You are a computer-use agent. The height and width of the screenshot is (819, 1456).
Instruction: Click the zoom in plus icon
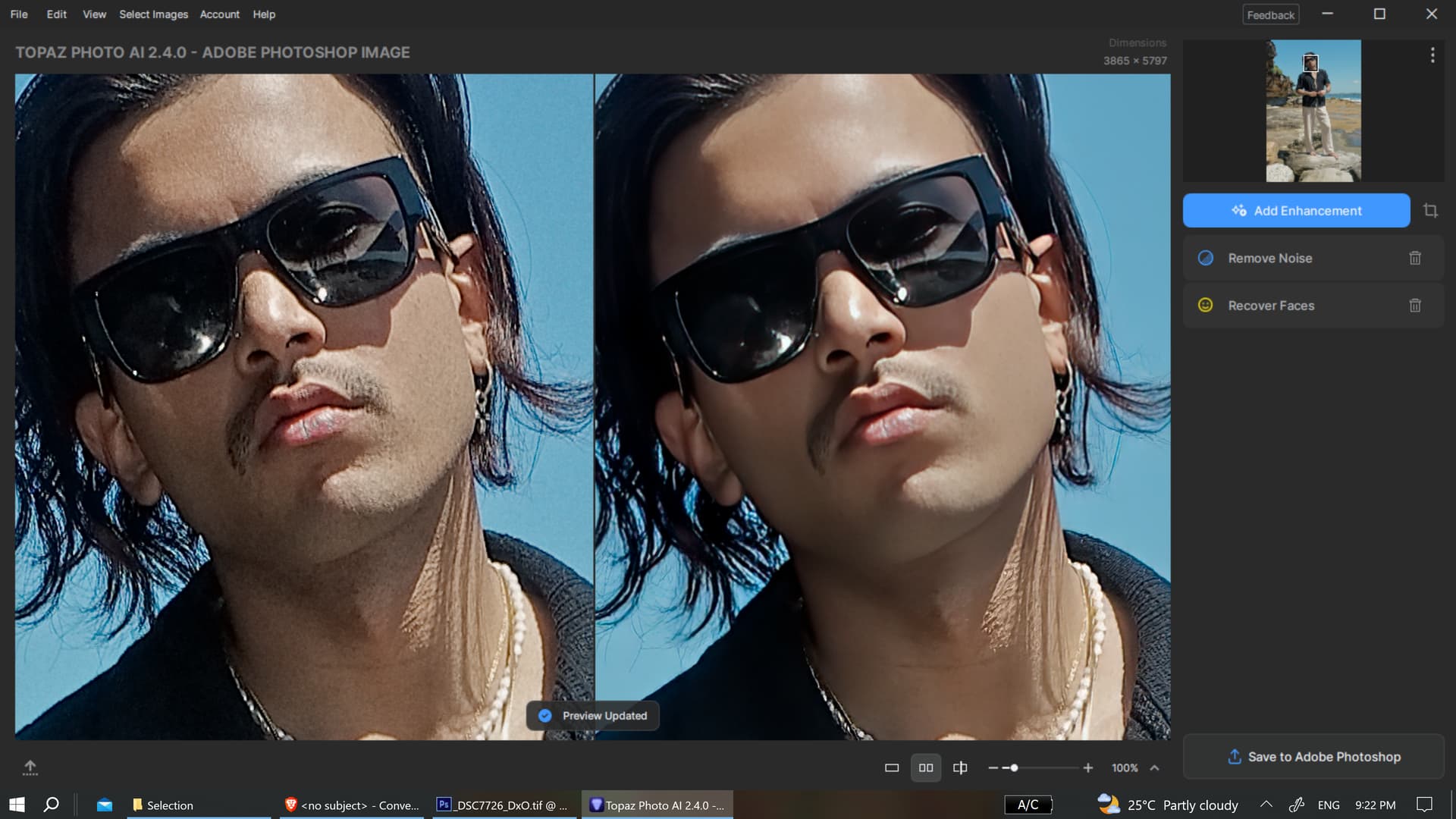[1087, 767]
